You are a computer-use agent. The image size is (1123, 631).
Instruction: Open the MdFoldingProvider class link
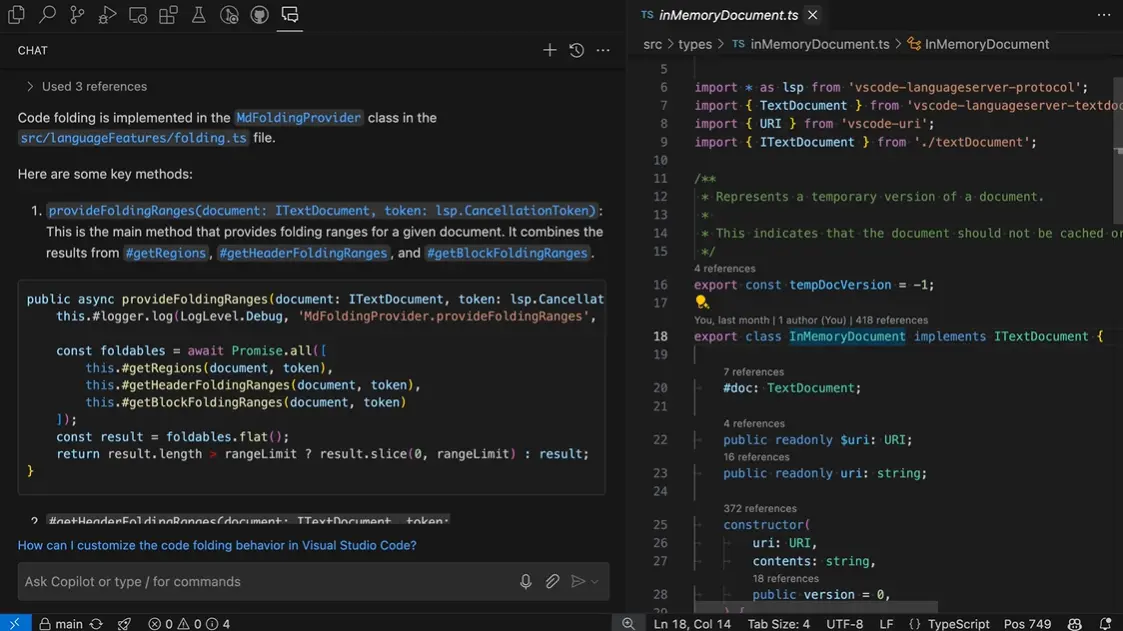[x=299, y=117]
